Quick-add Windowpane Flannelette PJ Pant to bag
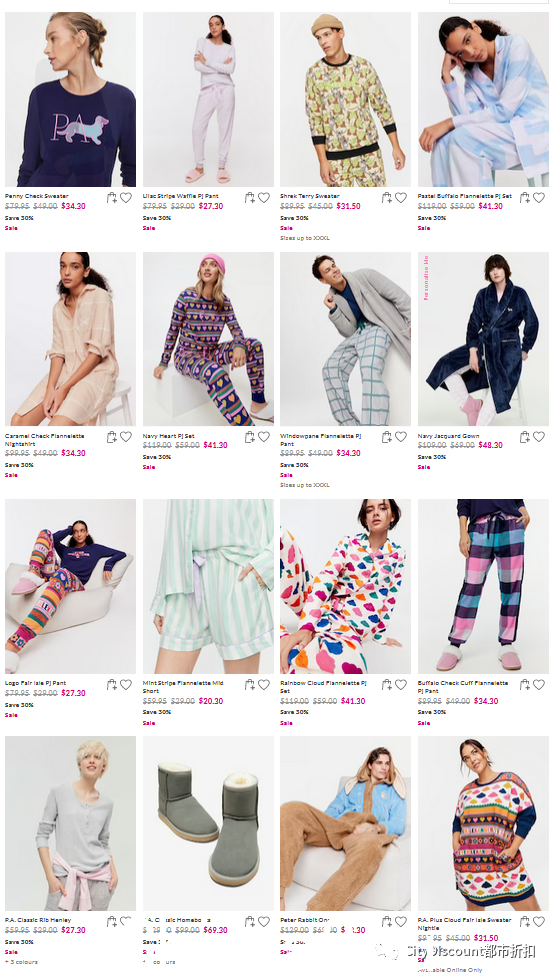 coord(387,437)
